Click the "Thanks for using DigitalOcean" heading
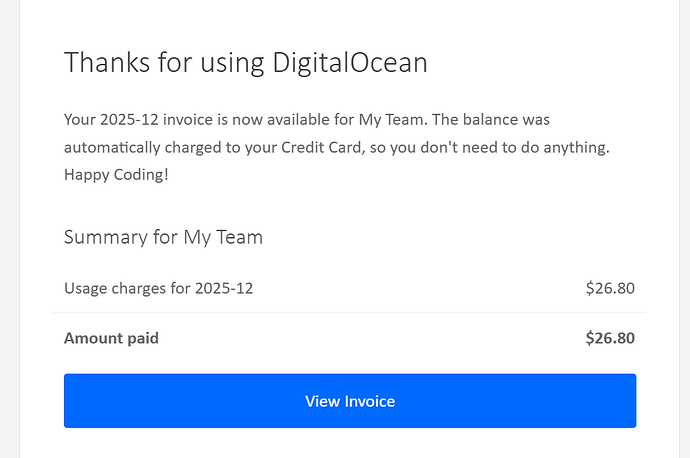Screen dimensions: 690x458 click(x=245, y=62)
